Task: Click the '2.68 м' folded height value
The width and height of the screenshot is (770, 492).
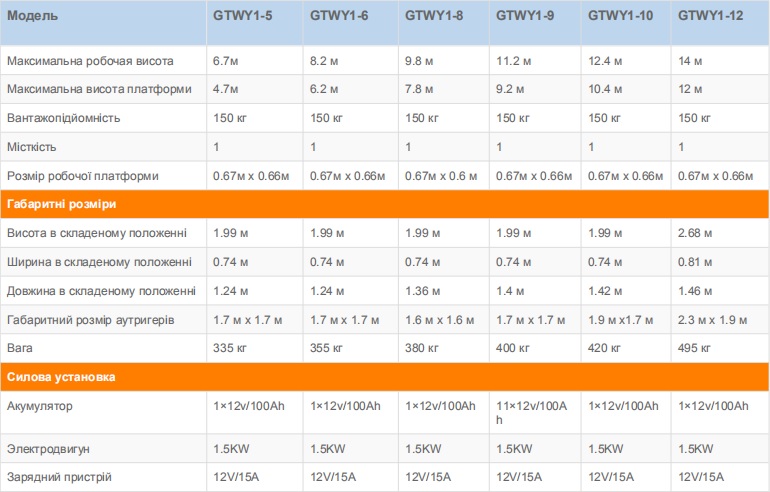Action: pyautogui.click(x=694, y=233)
